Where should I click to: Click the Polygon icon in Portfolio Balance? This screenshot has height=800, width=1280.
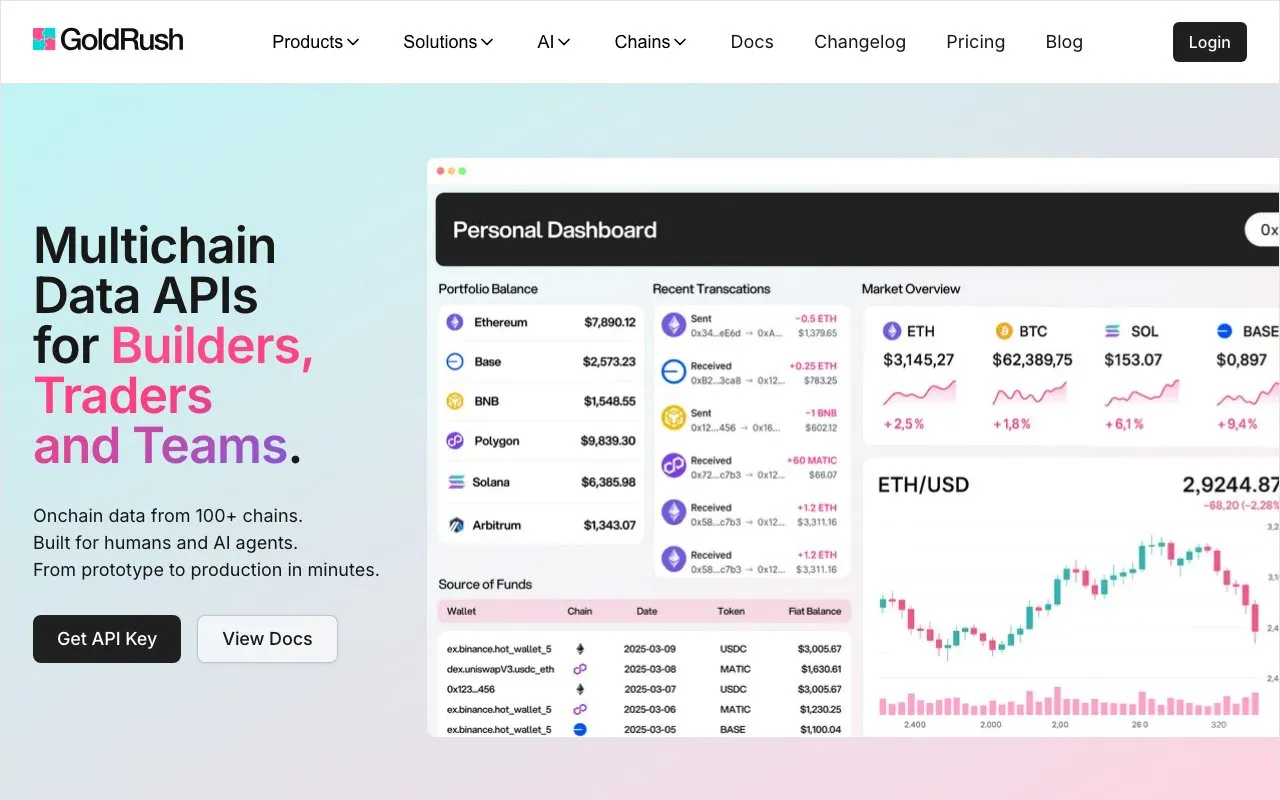(455, 441)
